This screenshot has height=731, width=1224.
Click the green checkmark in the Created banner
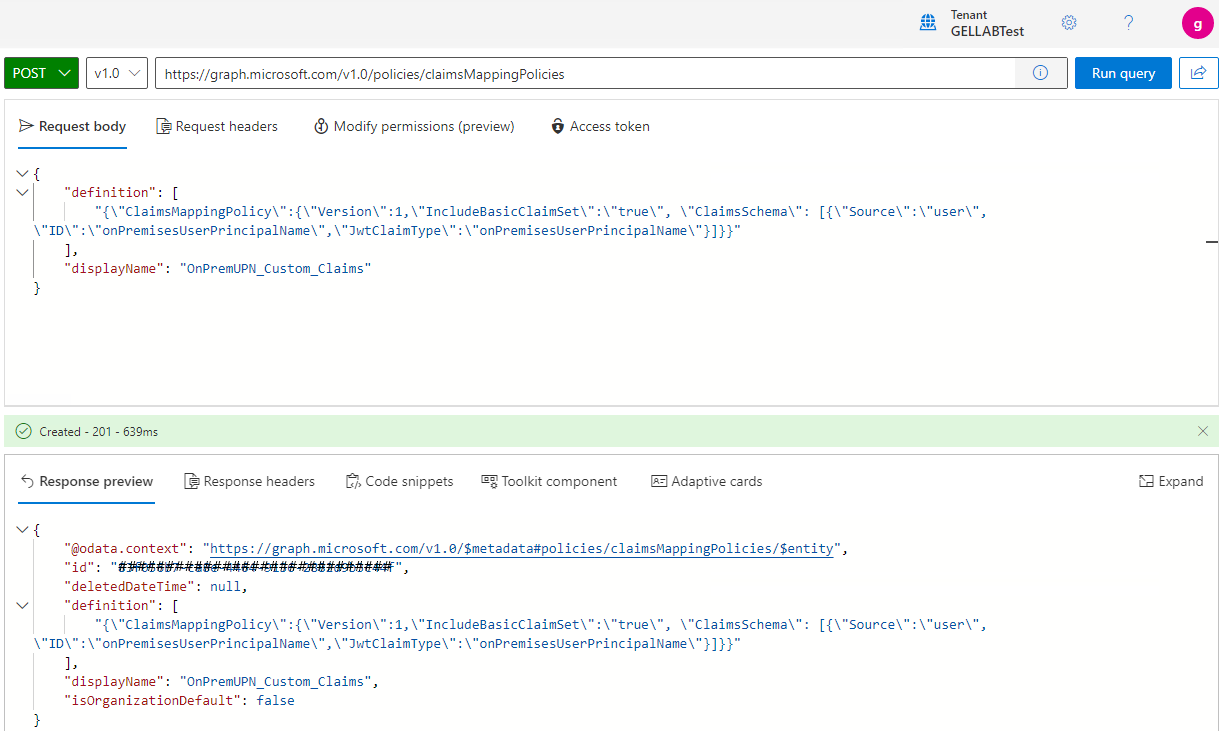tap(22, 431)
